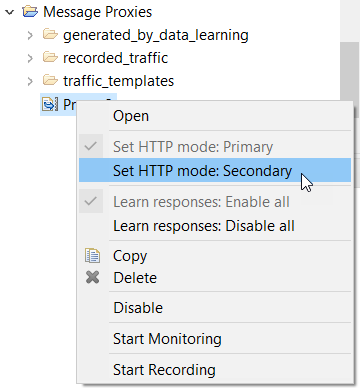Screen dimensions: 360x388
Task: Select Start Recording menu entry
Action: click(215, 370)
